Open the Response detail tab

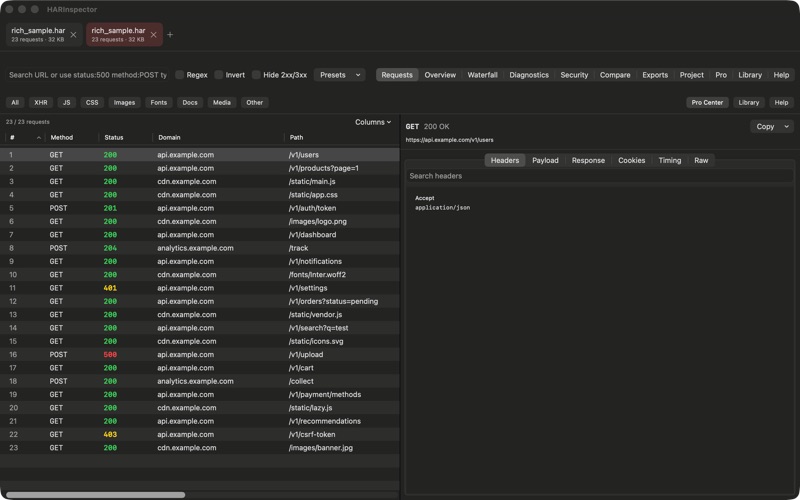coord(588,160)
